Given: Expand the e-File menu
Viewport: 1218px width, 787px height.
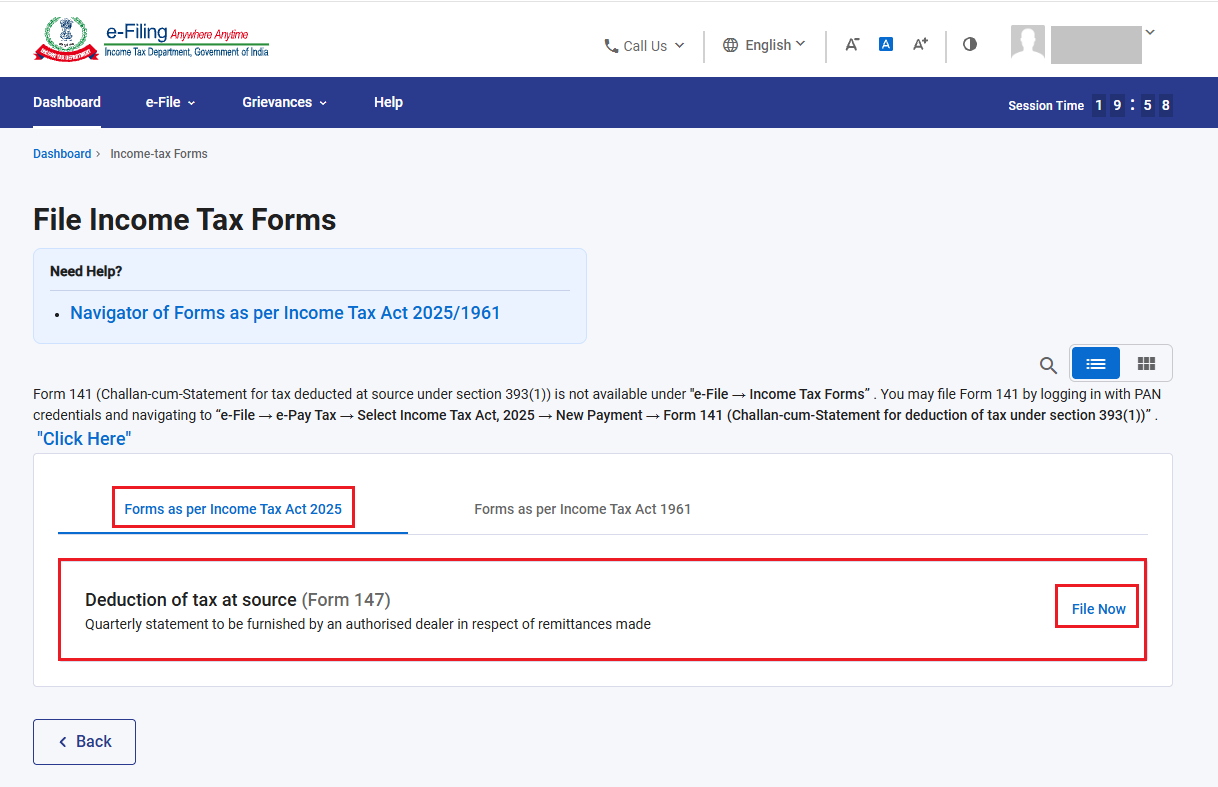Looking at the screenshot, I should click(170, 102).
